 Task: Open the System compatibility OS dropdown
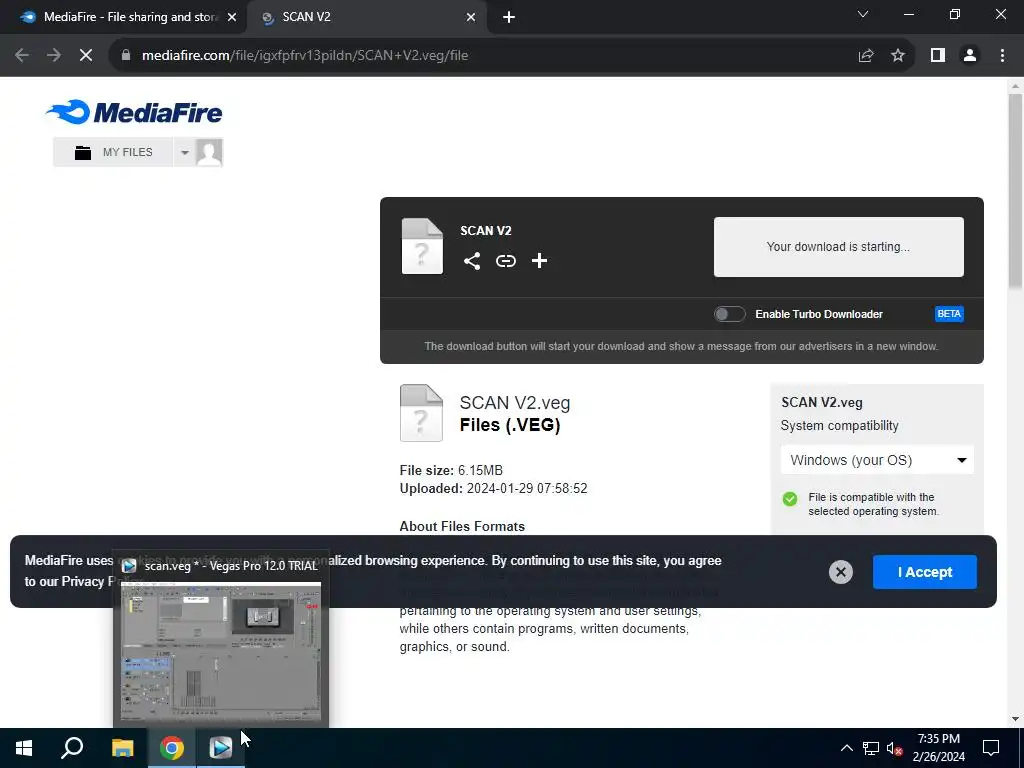coord(877,460)
